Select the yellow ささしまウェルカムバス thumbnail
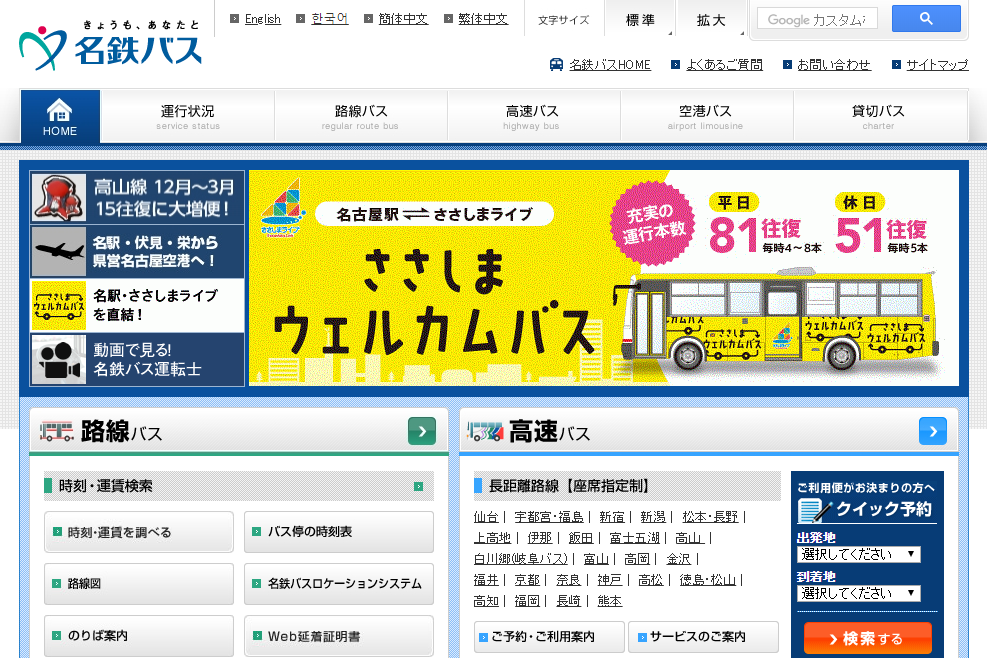This screenshot has width=987, height=658. (59, 305)
